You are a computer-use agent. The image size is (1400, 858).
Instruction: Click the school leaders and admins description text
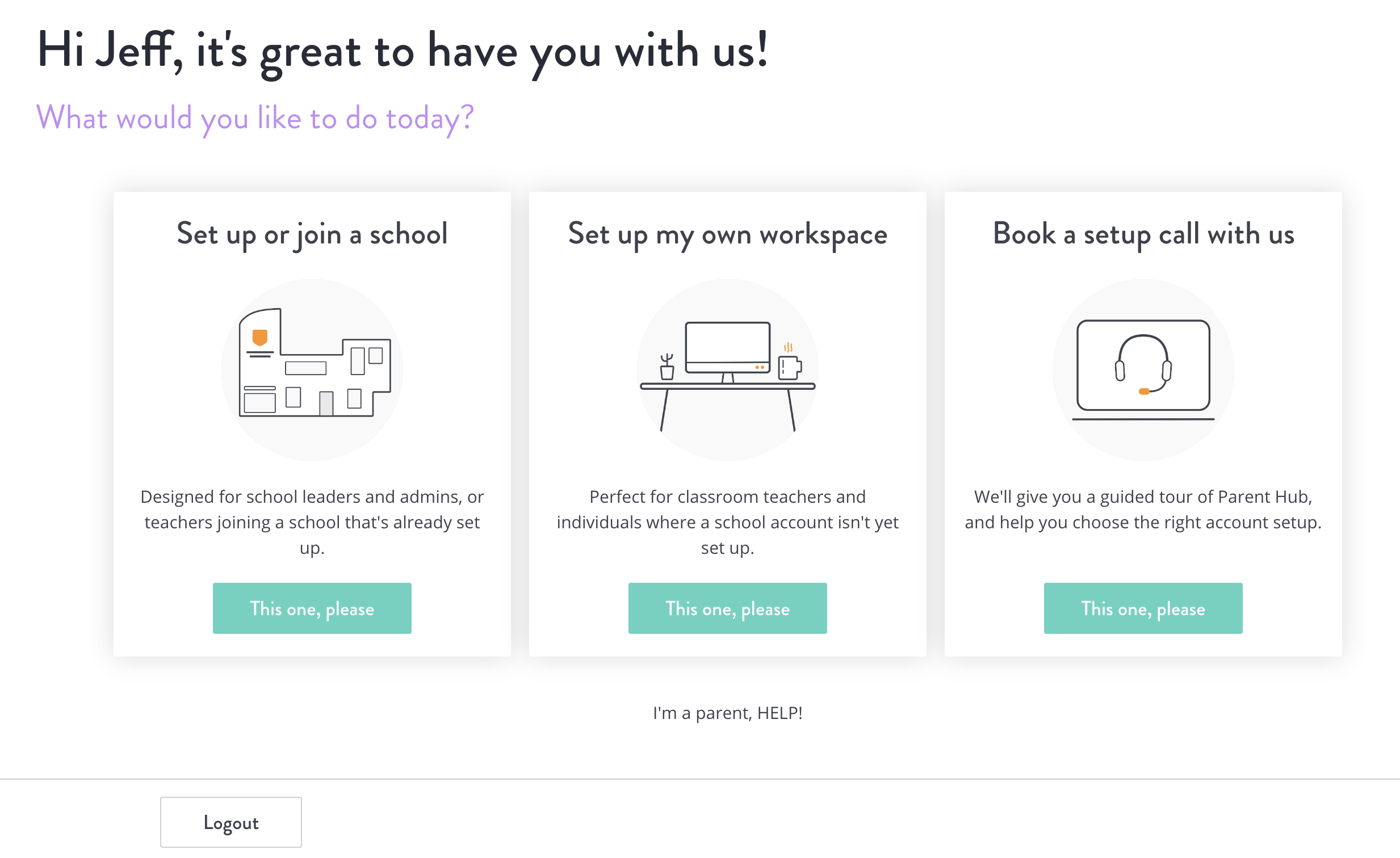click(x=312, y=522)
